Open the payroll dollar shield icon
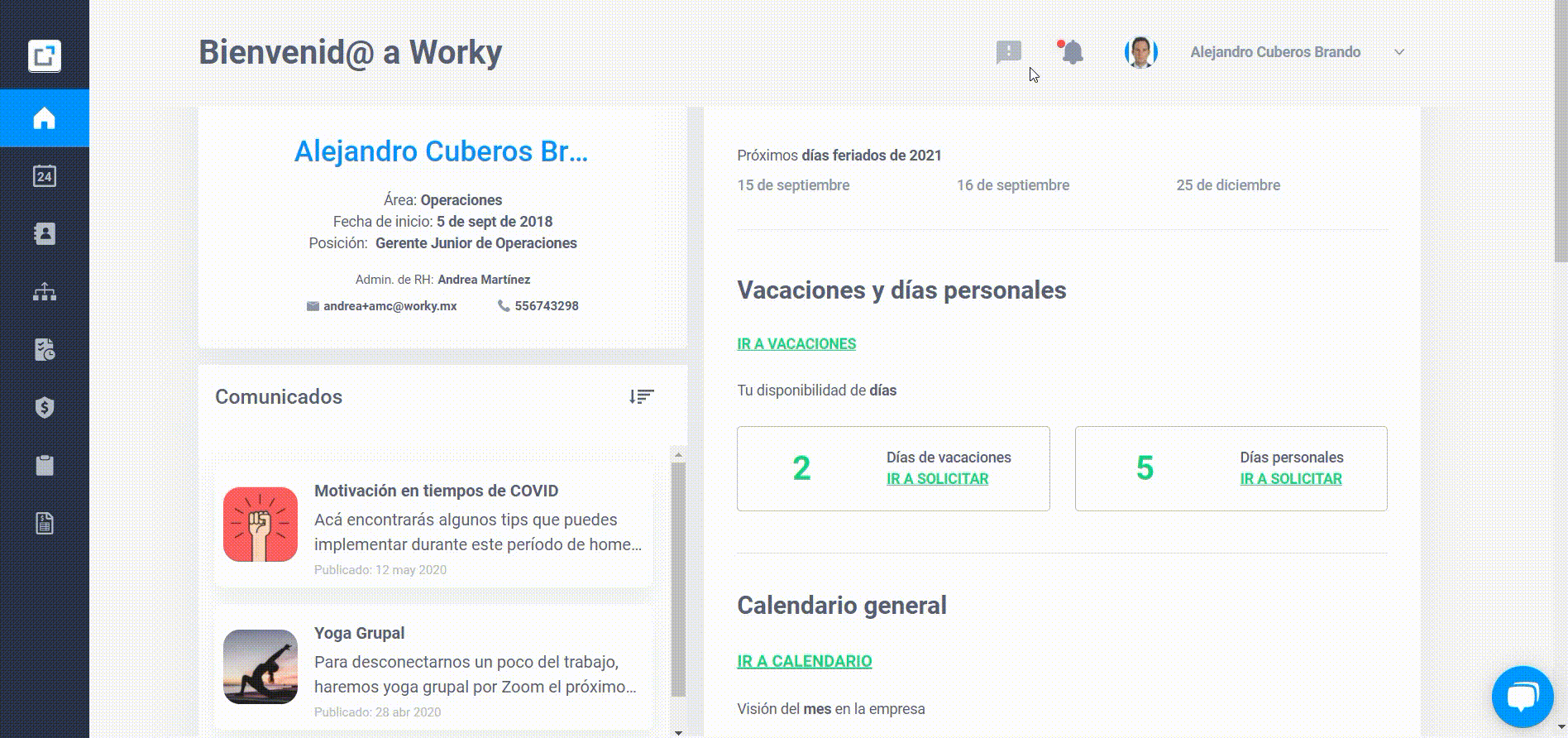This screenshot has width=1568, height=738. (45, 408)
